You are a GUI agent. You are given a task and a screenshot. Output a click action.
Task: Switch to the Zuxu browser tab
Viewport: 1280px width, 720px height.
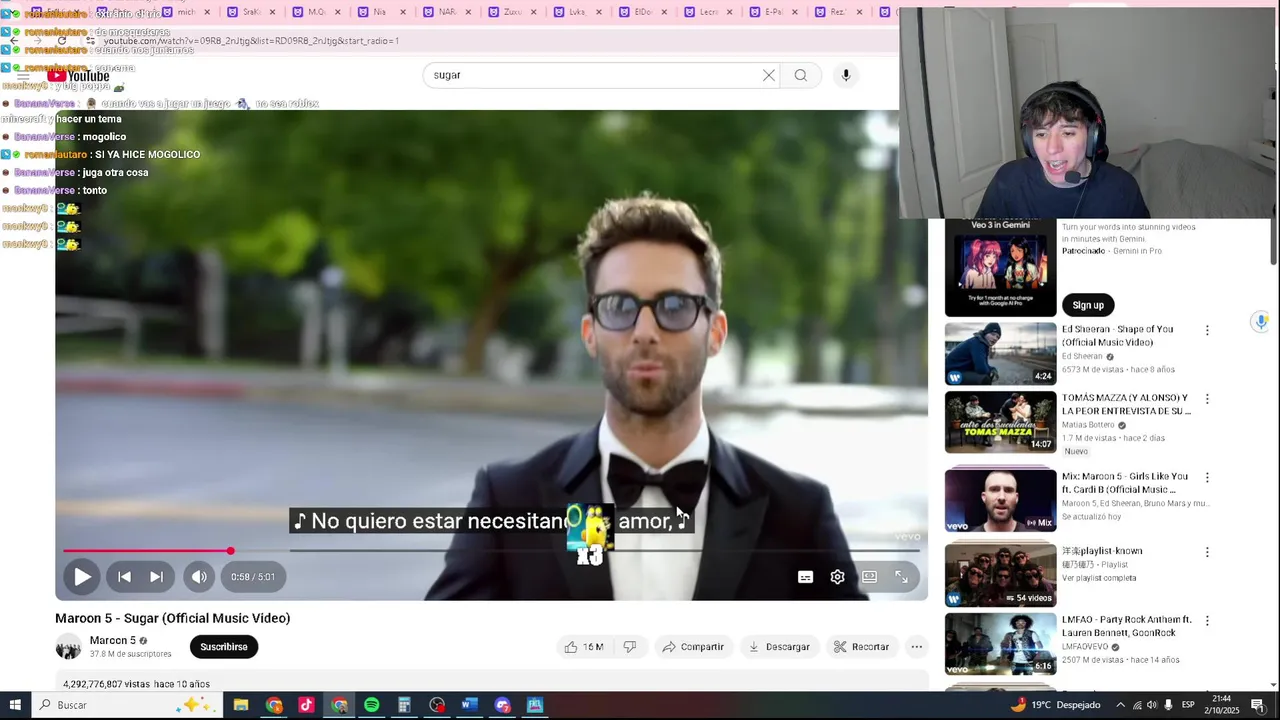512,12
